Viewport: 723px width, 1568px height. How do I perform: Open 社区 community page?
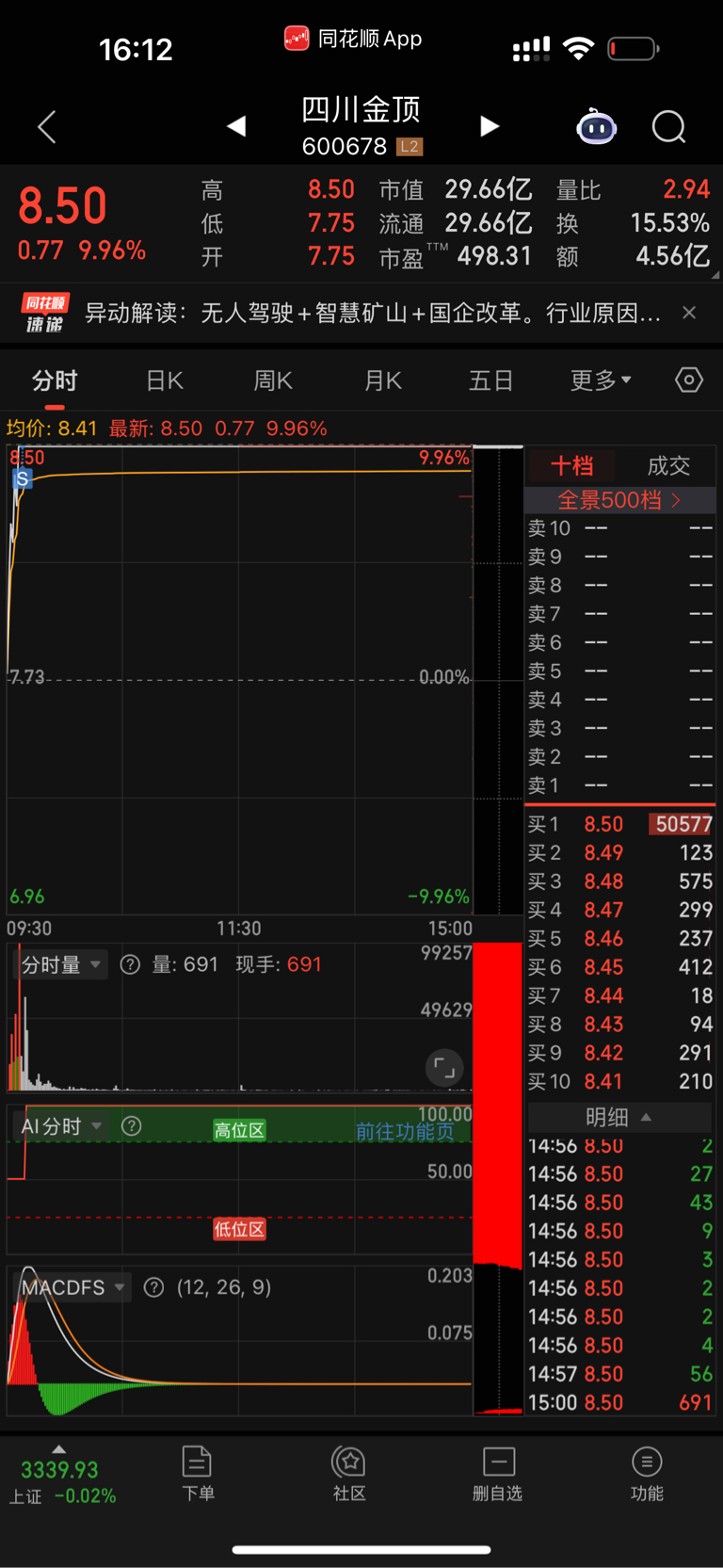(349, 1474)
